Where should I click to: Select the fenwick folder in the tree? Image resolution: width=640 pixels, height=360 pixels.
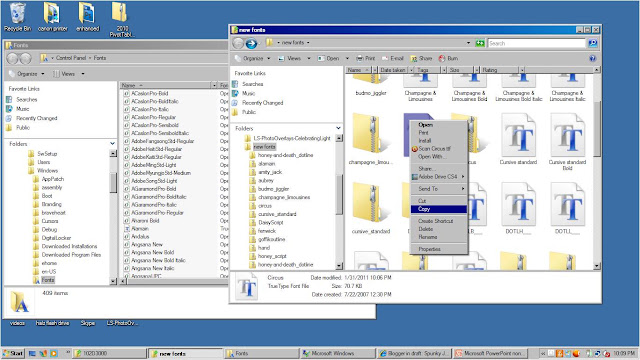tap(267, 231)
